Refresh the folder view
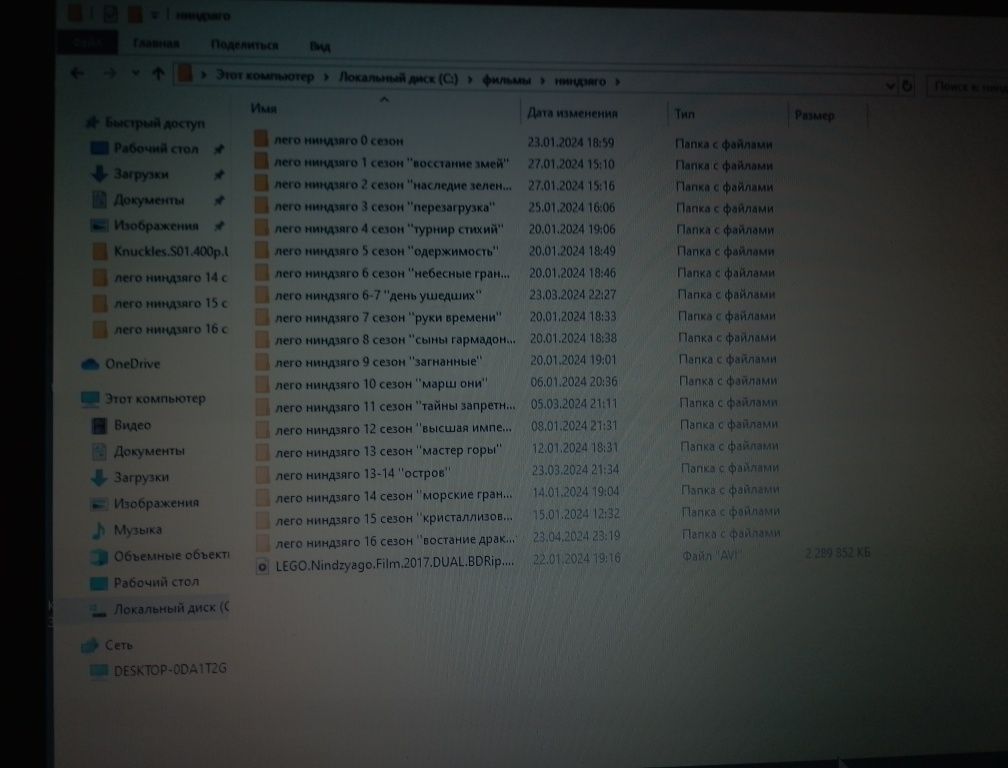Viewport: 1008px width, 768px height. 907,85
